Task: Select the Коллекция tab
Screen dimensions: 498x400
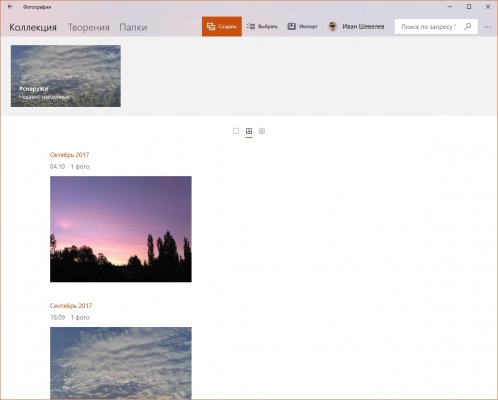Action: point(33,27)
